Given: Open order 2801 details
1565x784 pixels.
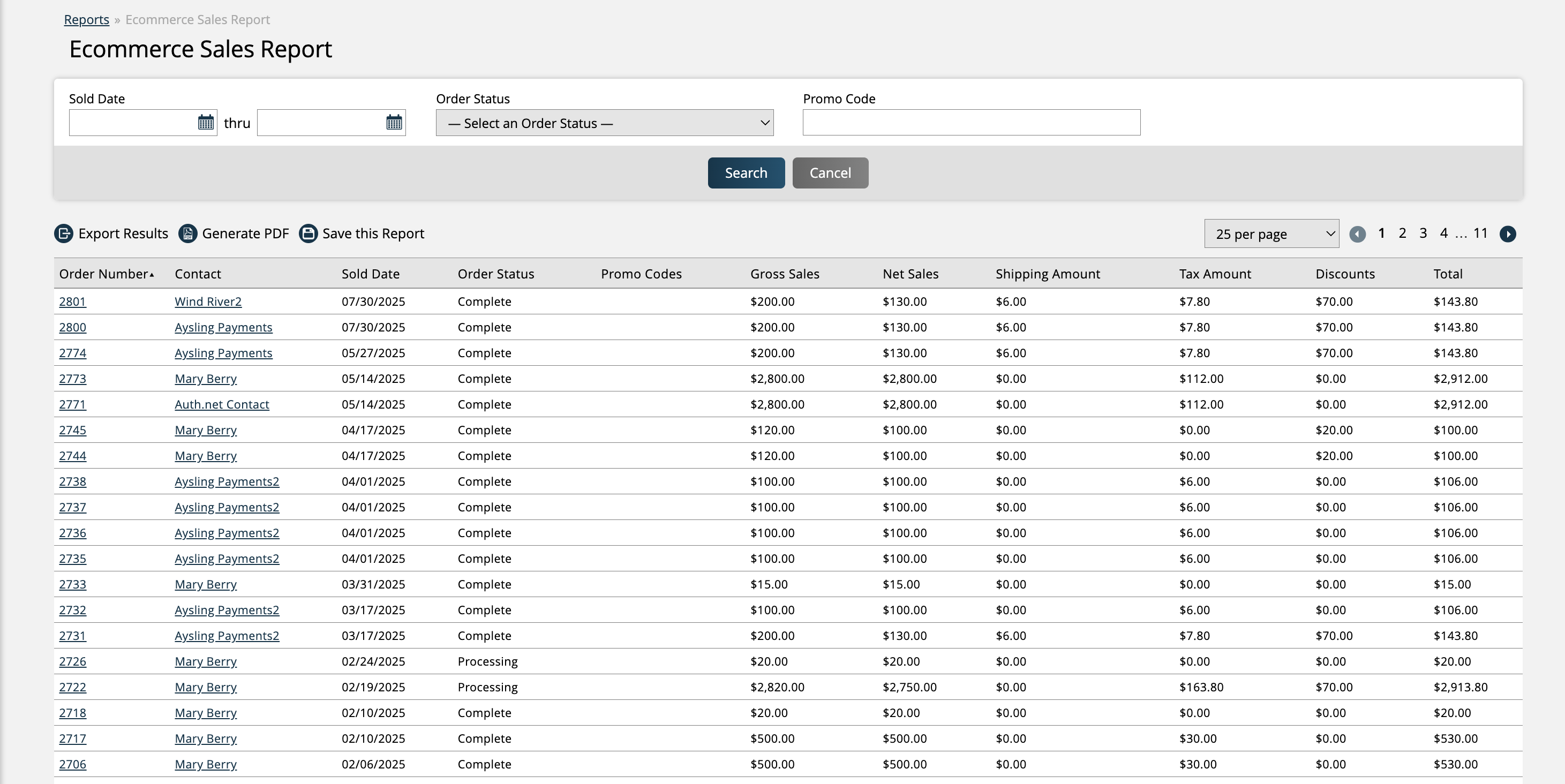Looking at the screenshot, I should [x=72, y=301].
